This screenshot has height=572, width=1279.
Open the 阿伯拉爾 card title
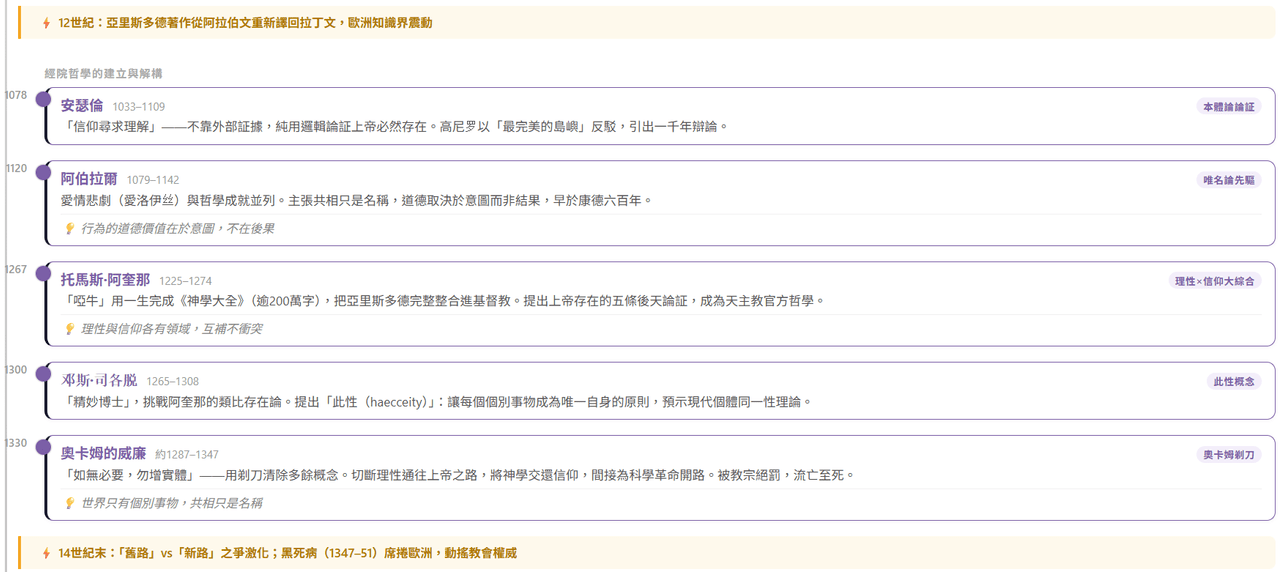(89, 179)
